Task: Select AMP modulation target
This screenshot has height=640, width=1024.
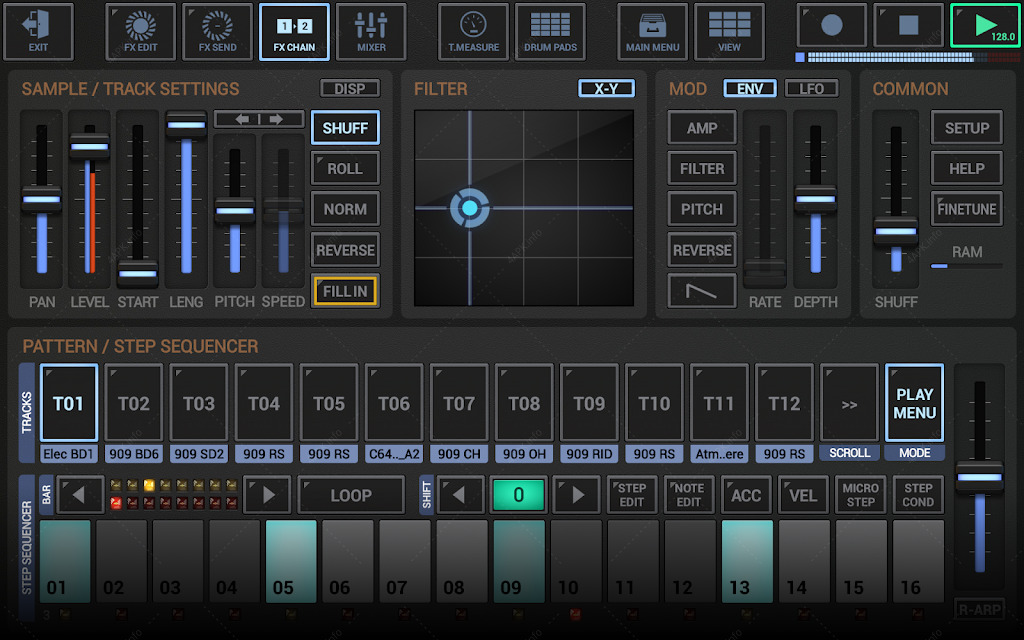Action: (702, 128)
